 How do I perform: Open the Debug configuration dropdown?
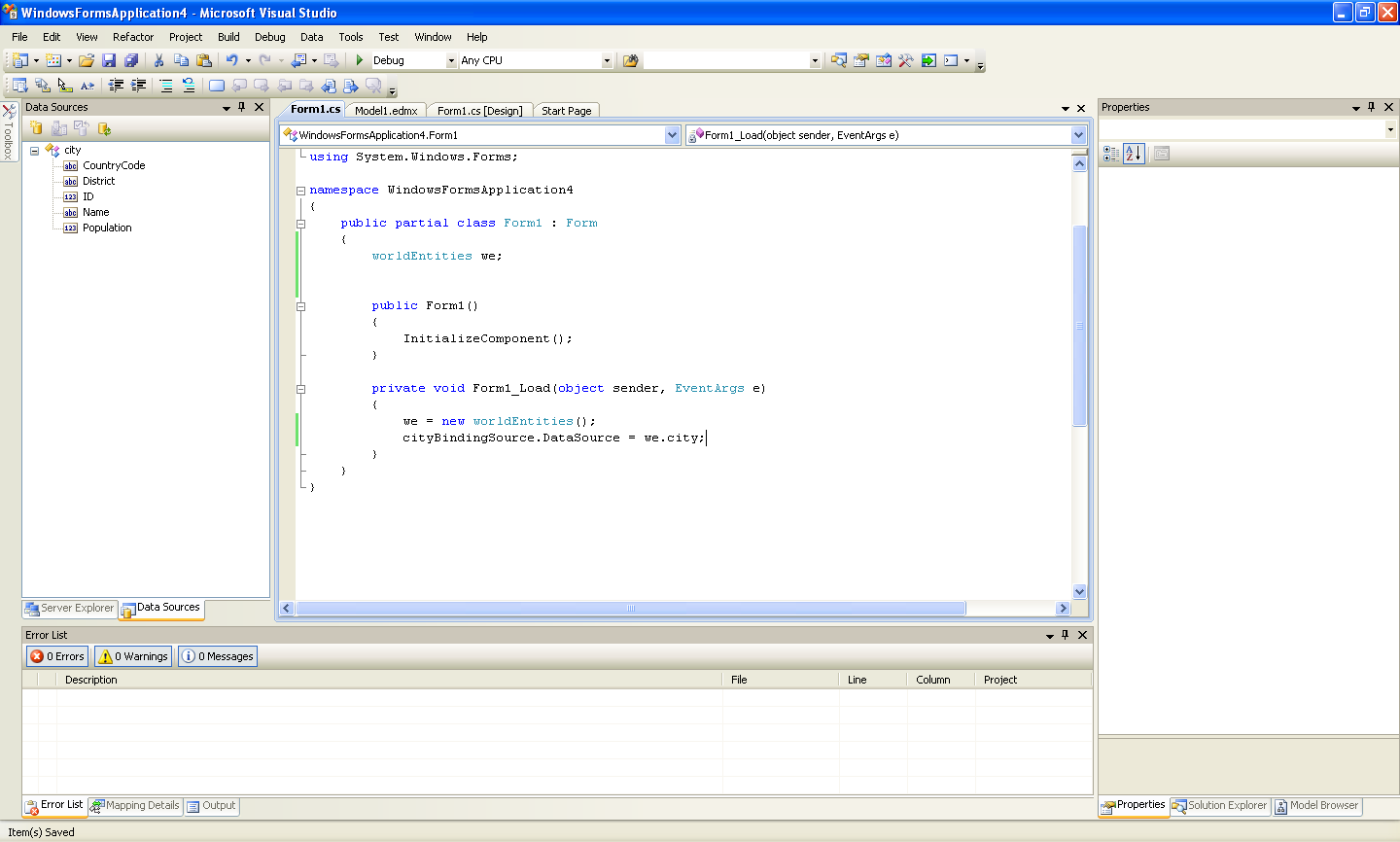pos(449,59)
